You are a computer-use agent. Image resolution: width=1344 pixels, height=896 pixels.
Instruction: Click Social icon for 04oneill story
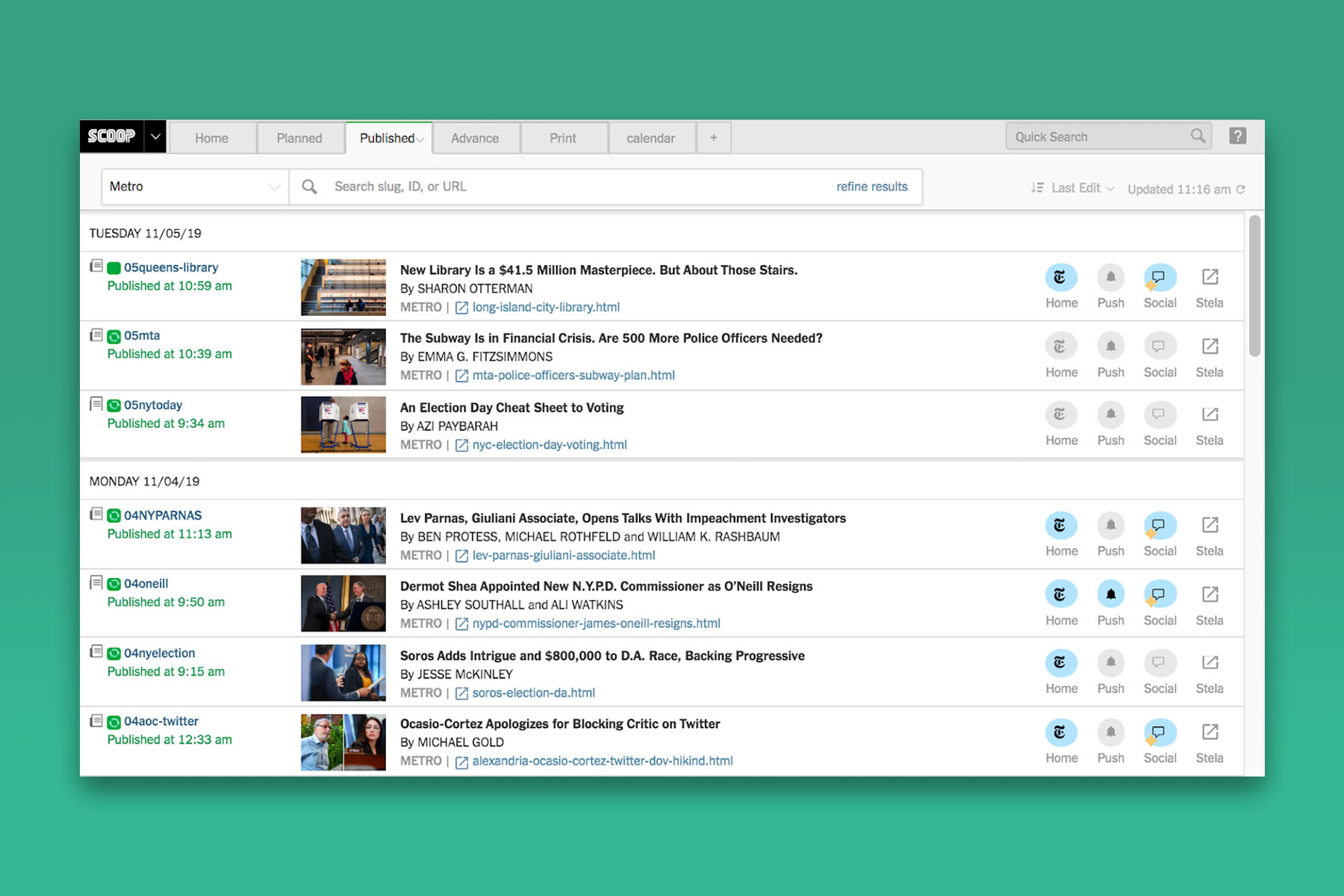[x=1160, y=594]
